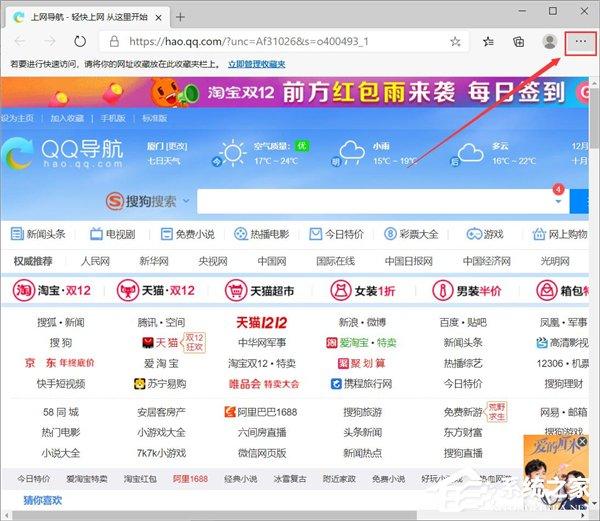The height and width of the screenshot is (521, 600).
Task: Open the 电视剧 category
Action: click(112, 234)
